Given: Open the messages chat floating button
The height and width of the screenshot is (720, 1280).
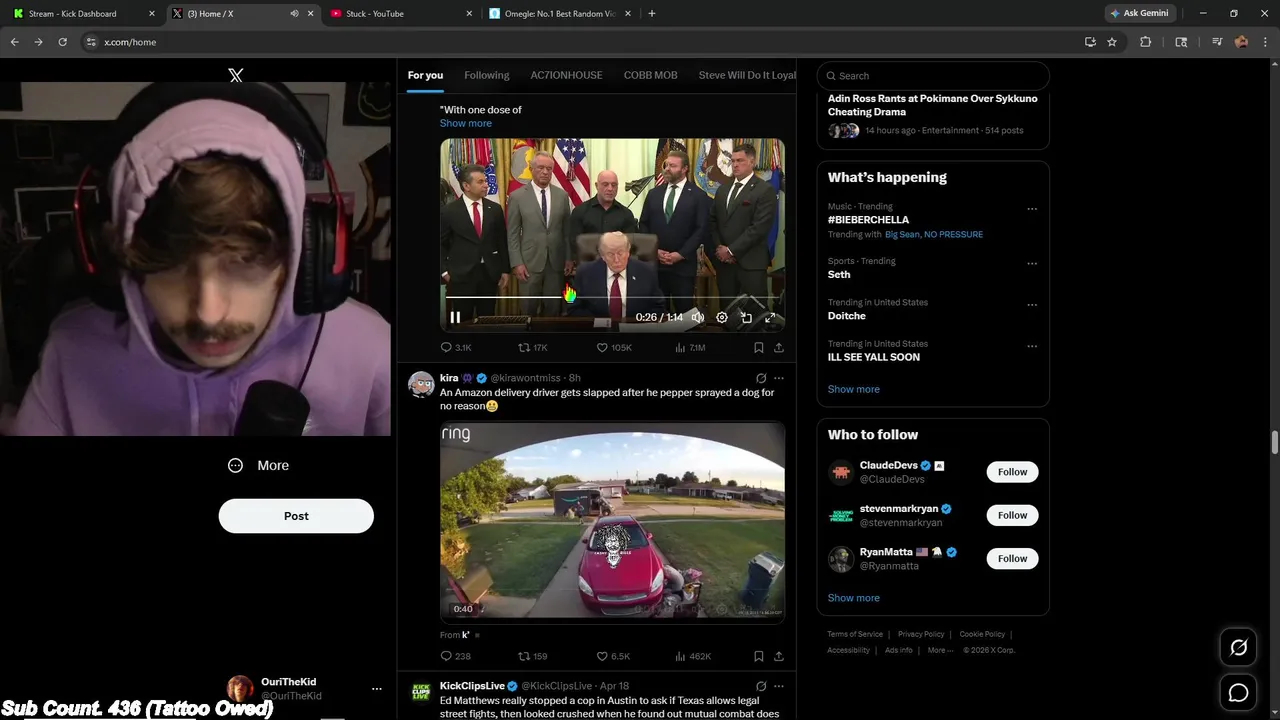Looking at the screenshot, I should click(1238, 692).
